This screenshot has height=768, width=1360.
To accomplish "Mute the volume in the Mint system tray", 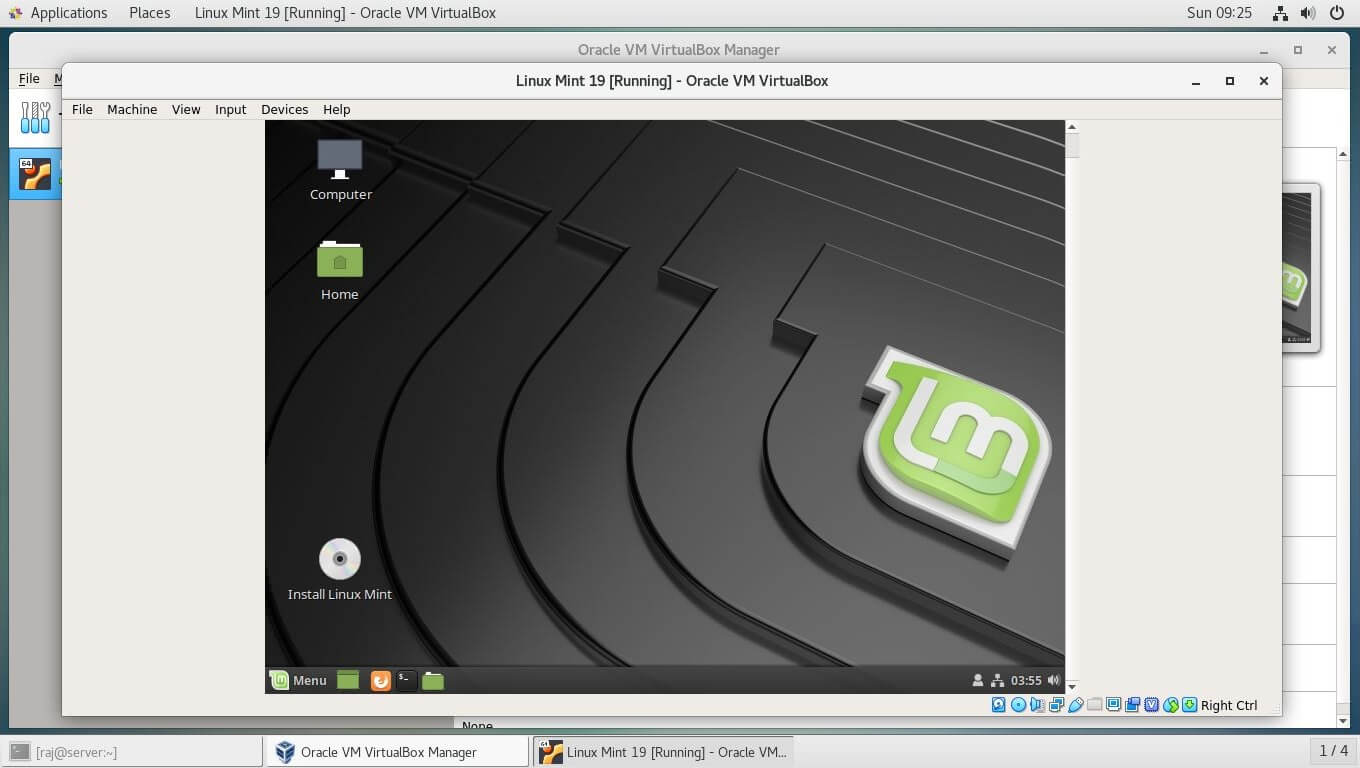I will coord(1053,679).
